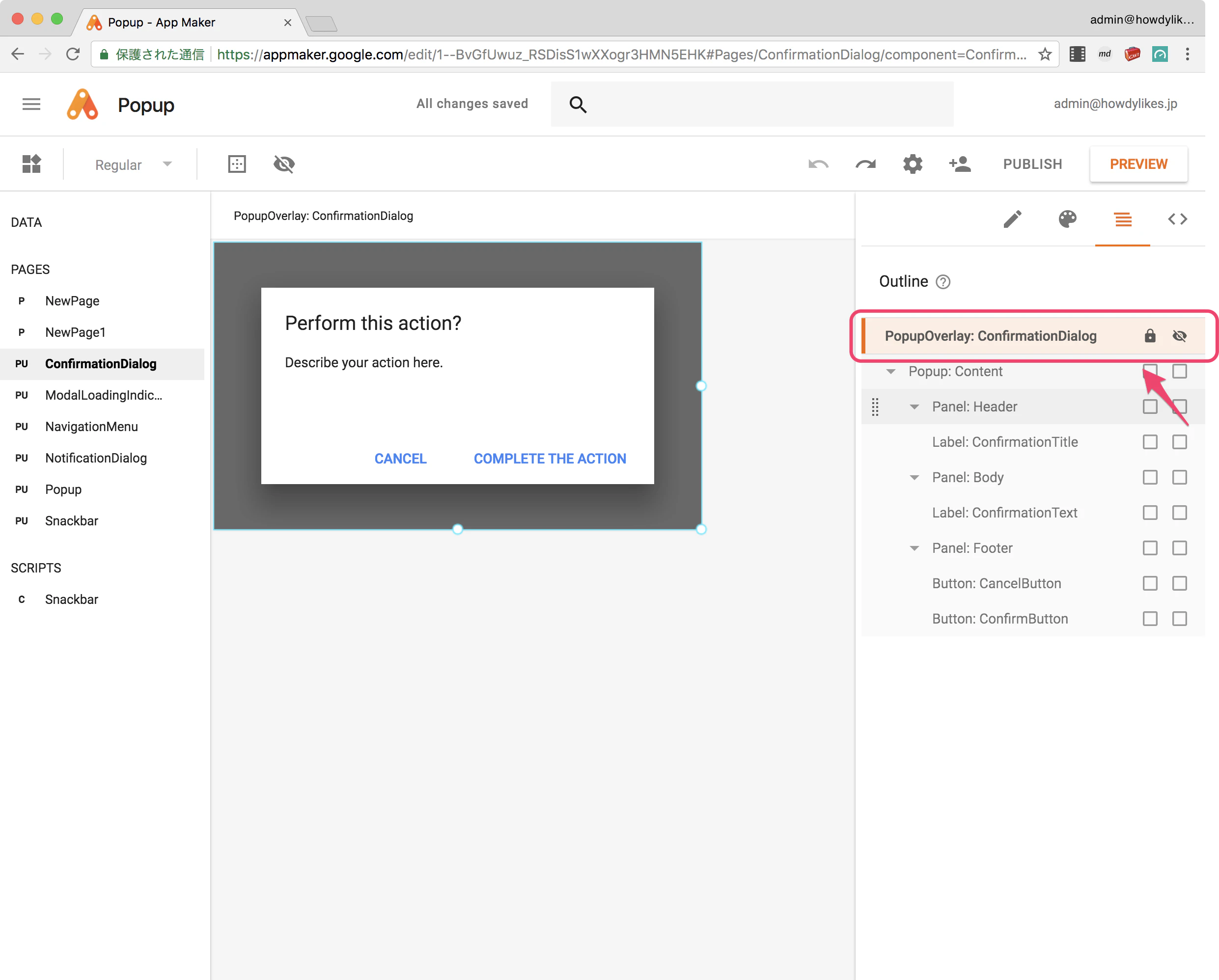The height and width of the screenshot is (980, 1219).
Task: Open the property editor pencil tab
Action: pyautogui.click(x=1013, y=218)
